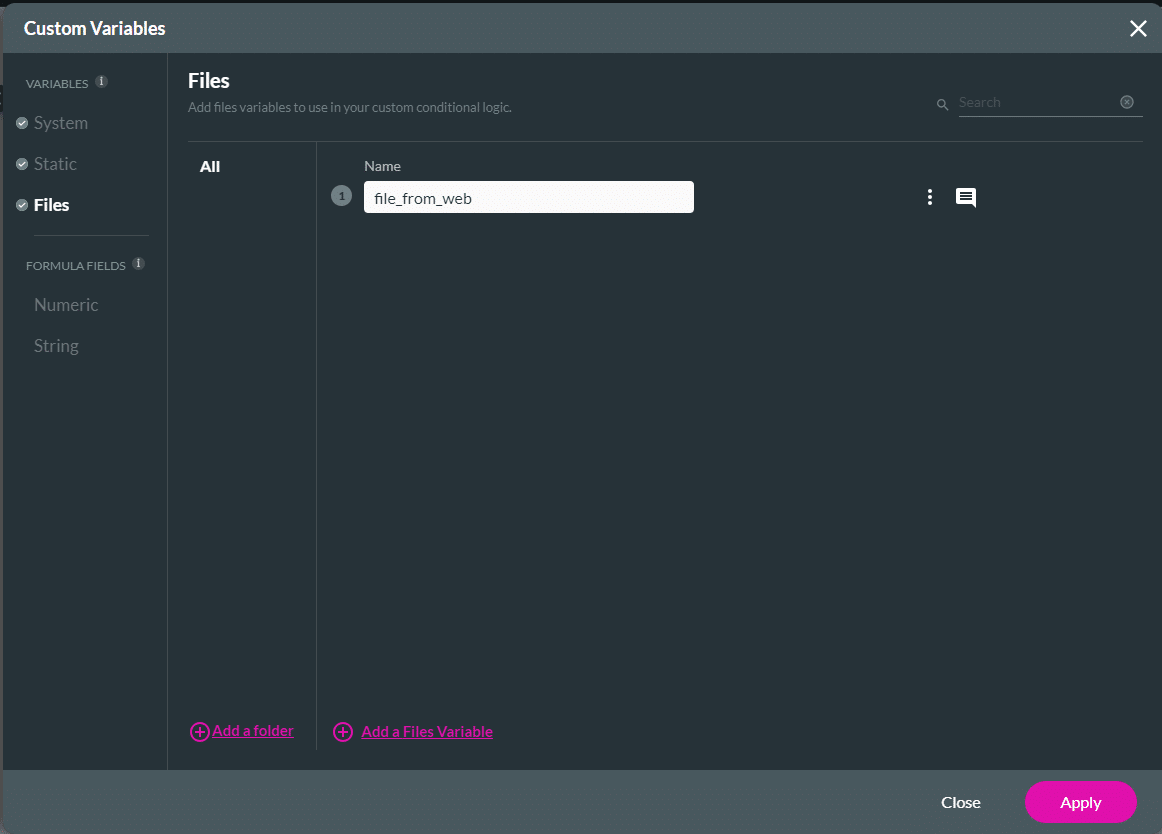This screenshot has height=834, width=1162.
Task: Click the plus icon for Add a folder
Action: [200, 732]
